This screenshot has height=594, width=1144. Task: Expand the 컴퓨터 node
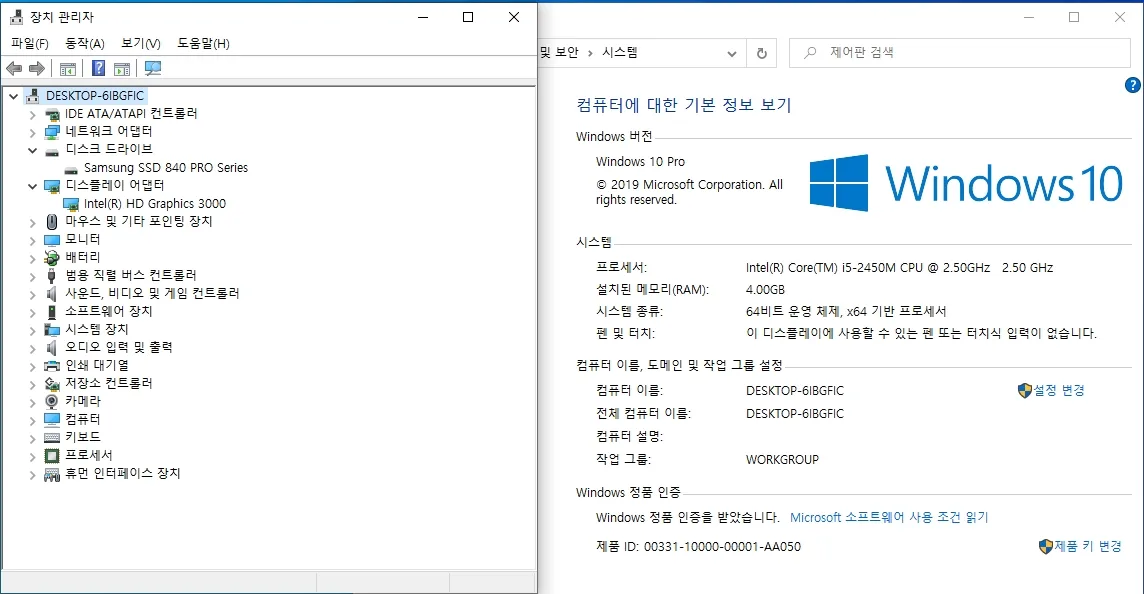coord(32,420)
